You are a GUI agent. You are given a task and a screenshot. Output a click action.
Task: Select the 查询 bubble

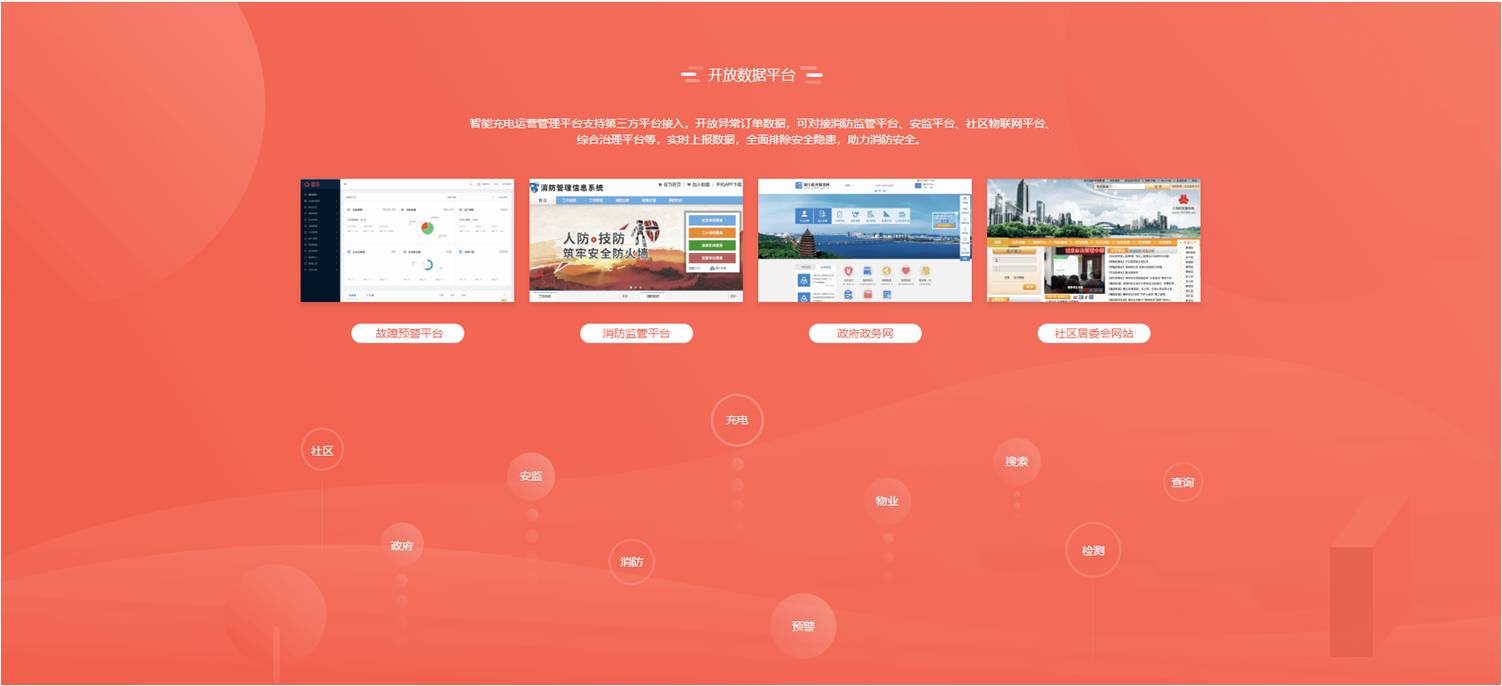point(1183,482)
